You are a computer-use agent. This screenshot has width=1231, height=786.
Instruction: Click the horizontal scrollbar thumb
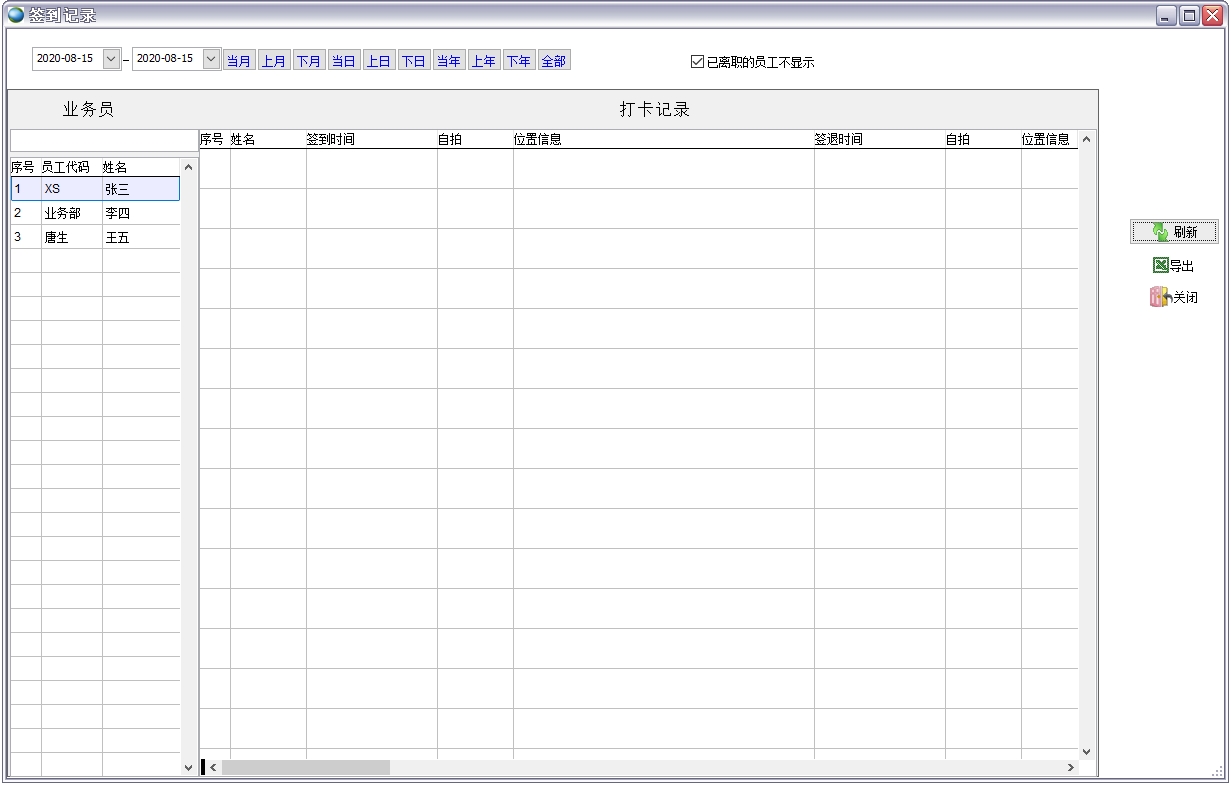305,767
